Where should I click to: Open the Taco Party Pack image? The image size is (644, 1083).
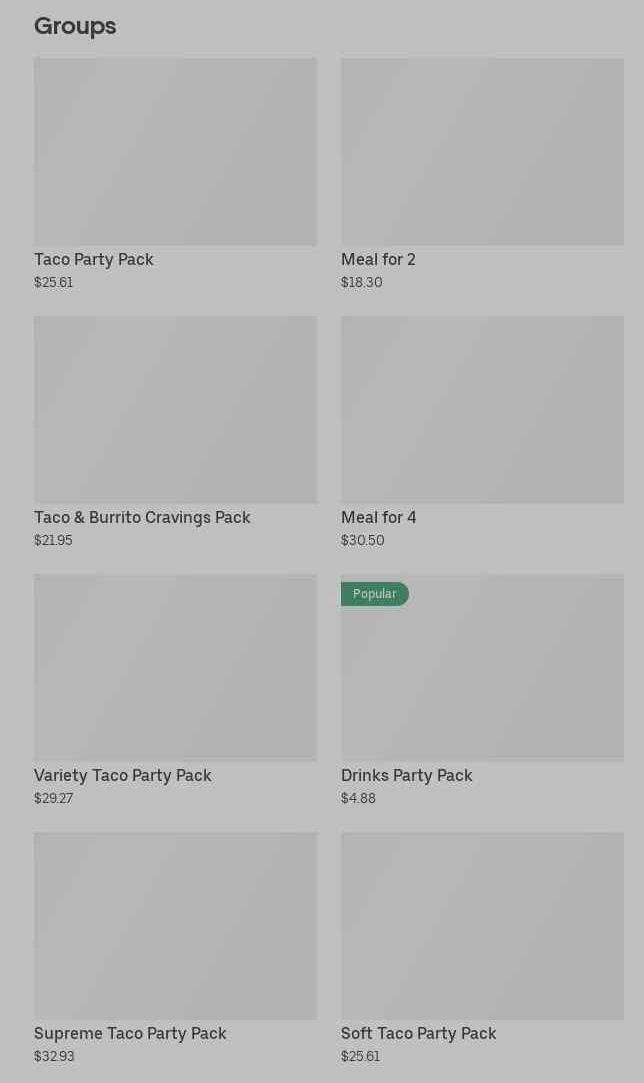(x=175, y=151)
